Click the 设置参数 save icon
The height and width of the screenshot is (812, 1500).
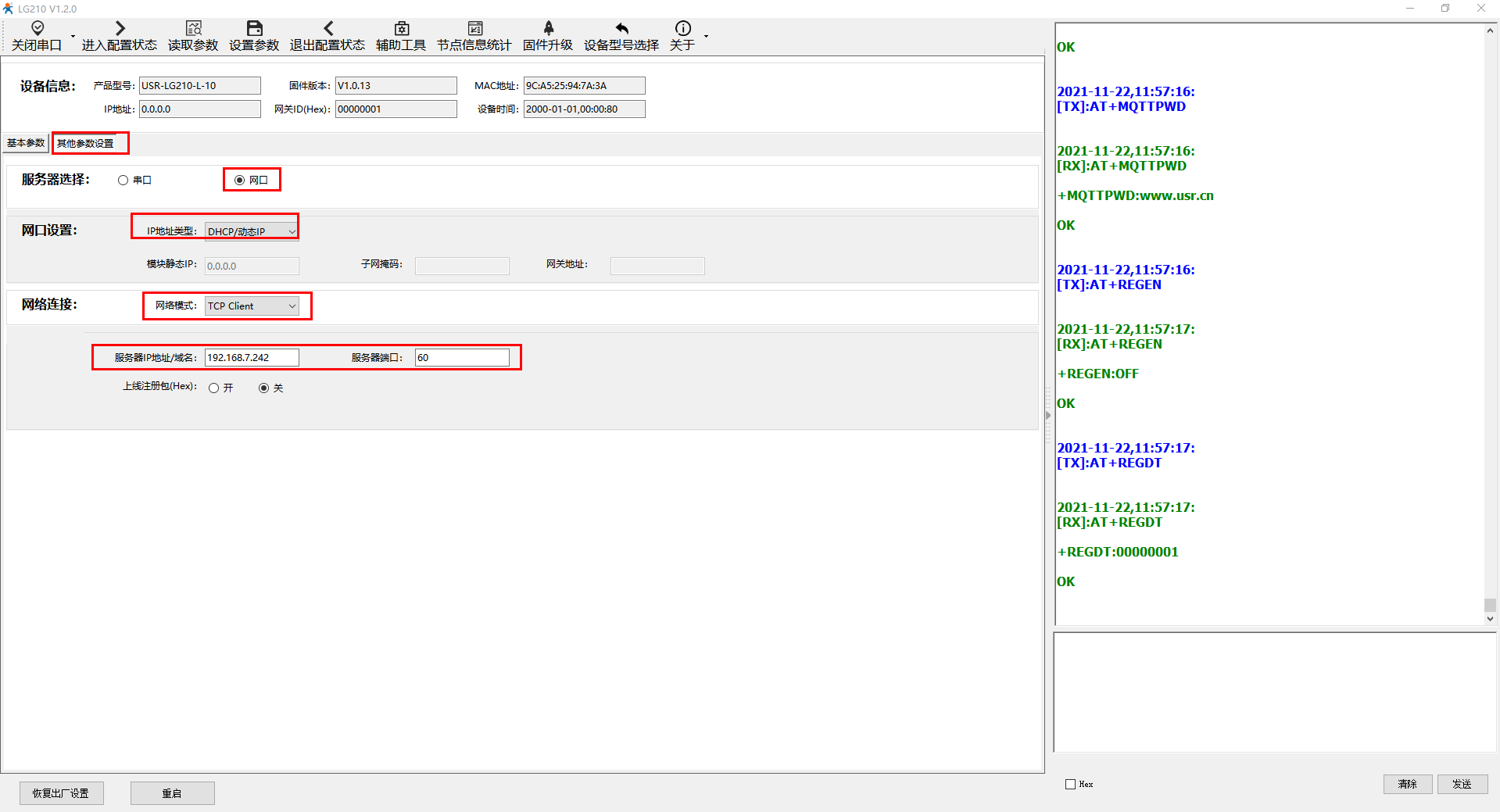click(254, 29)
